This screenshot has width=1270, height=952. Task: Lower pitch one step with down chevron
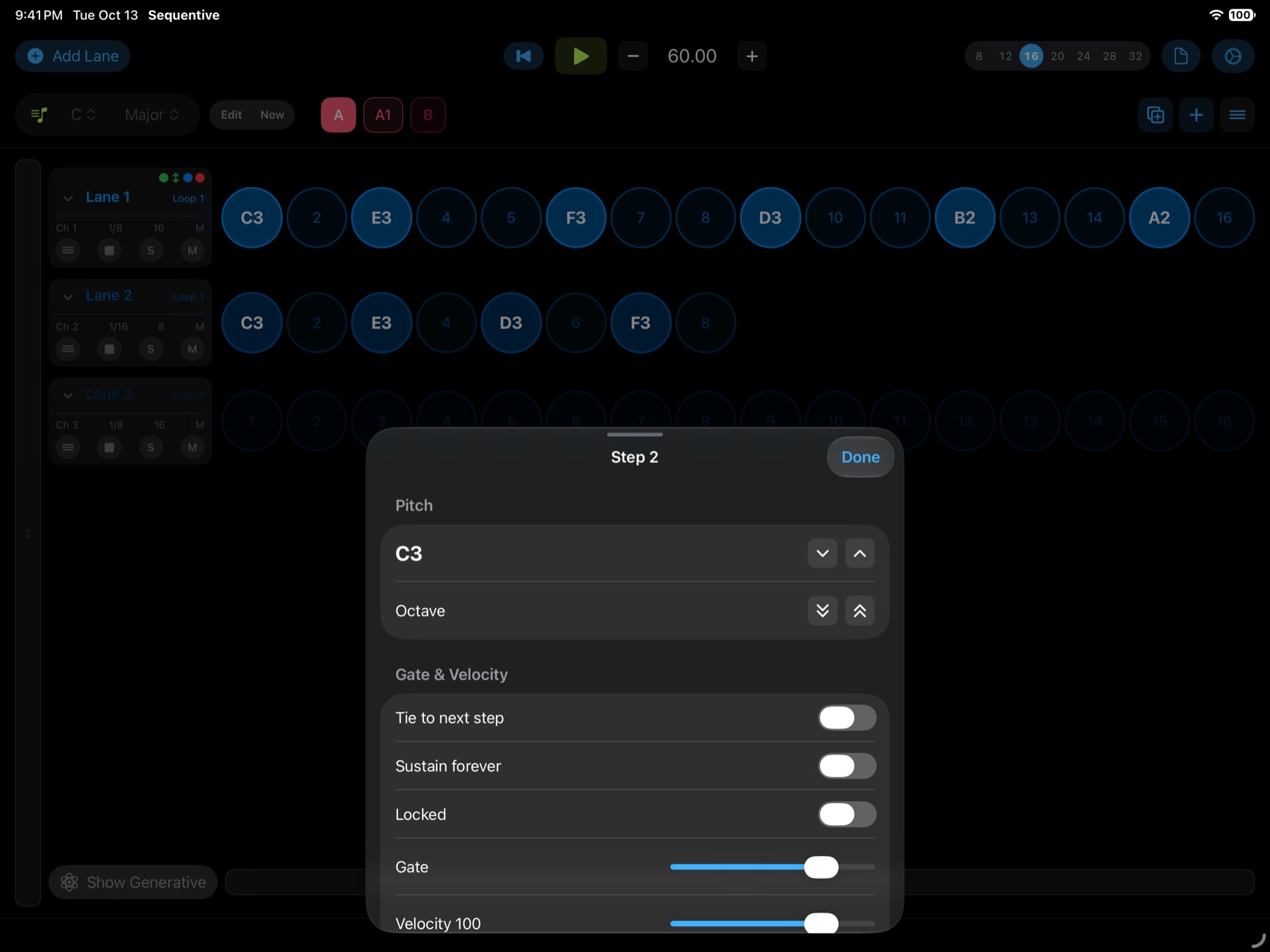click(x=823, y=553)
